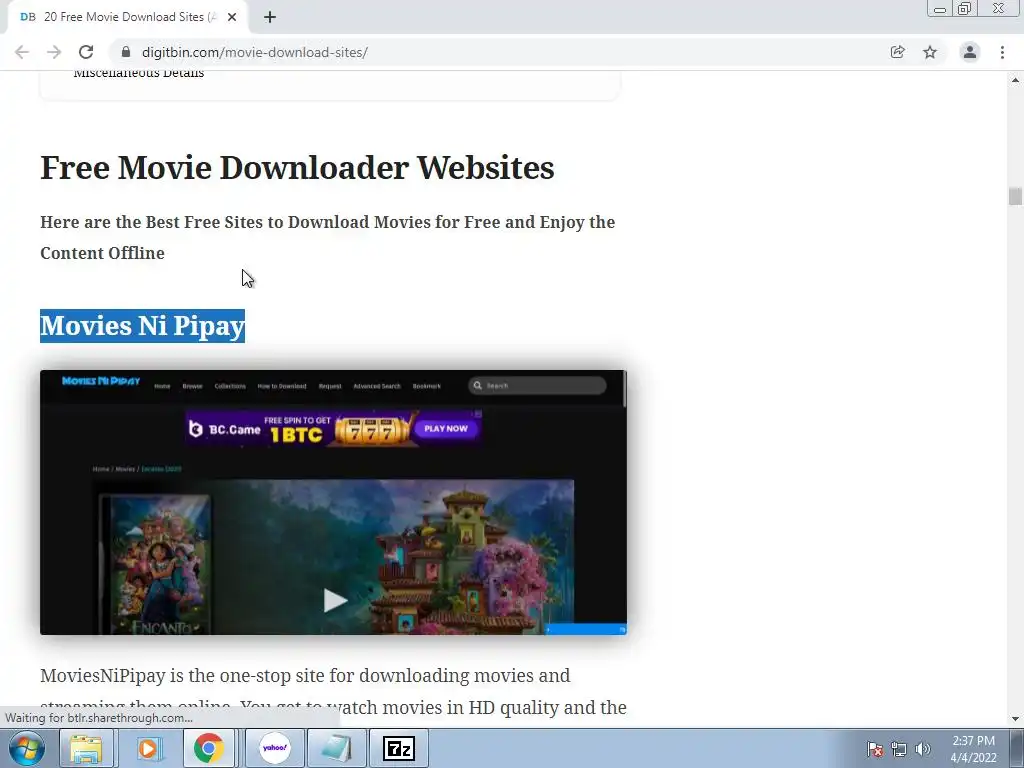View site info via the padlock icon

(x=126, y=52)
